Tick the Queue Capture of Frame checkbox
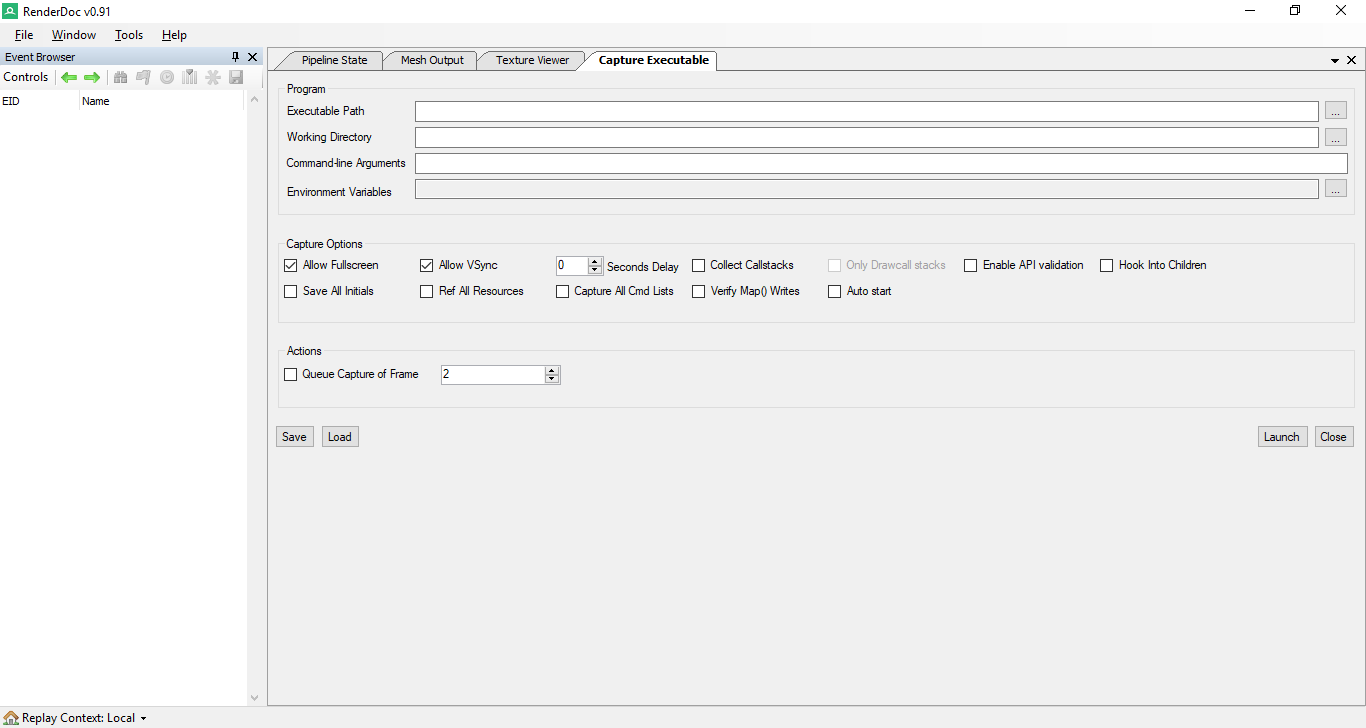 pyautogui.click(x=291, y=374)
